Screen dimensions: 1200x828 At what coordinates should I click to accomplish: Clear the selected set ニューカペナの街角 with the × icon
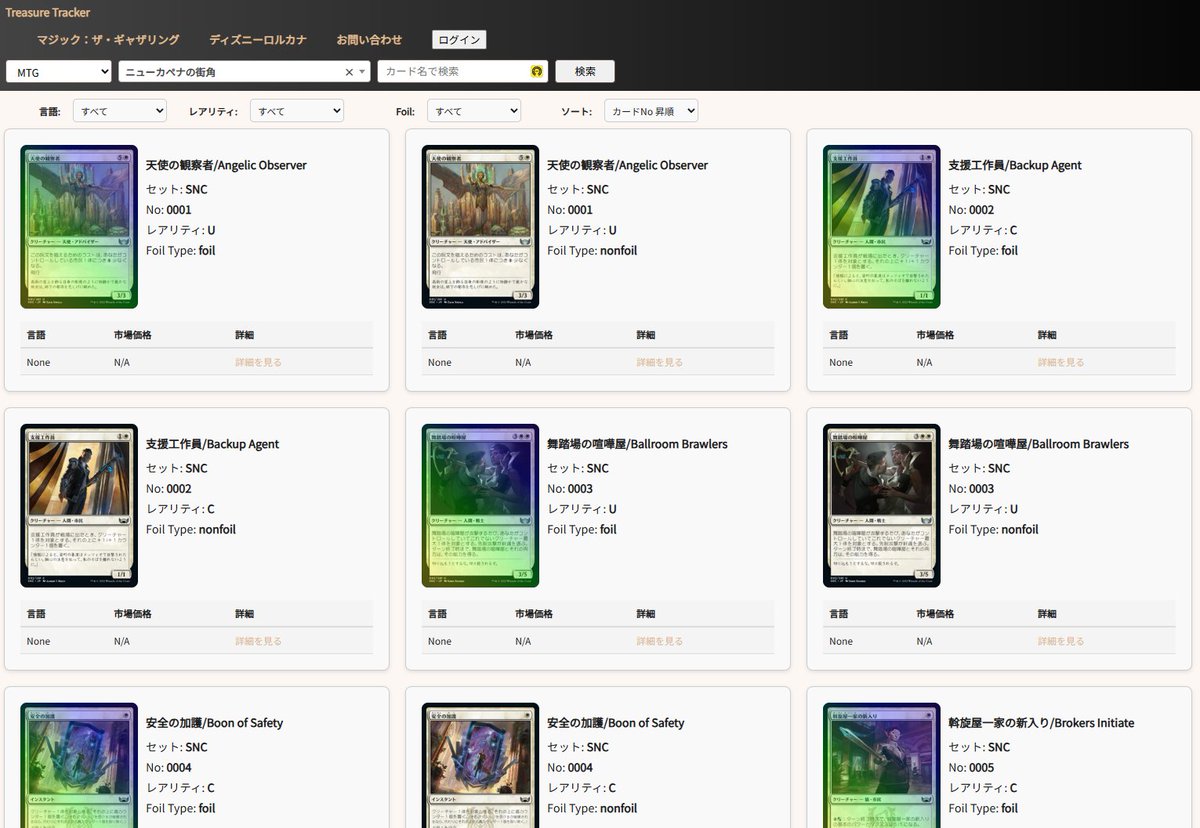pos(349,71)
